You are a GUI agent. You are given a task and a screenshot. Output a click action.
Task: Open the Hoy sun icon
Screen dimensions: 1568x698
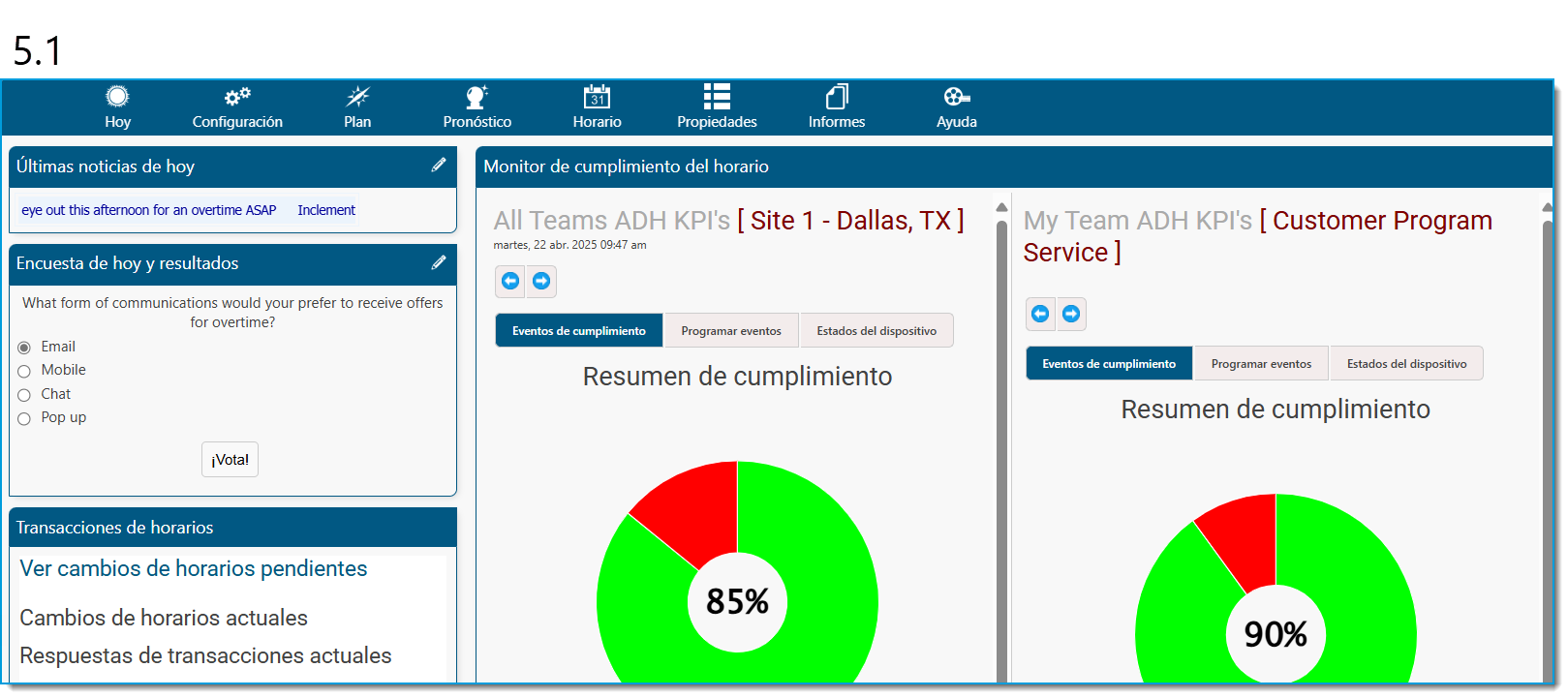pos(117,97)
